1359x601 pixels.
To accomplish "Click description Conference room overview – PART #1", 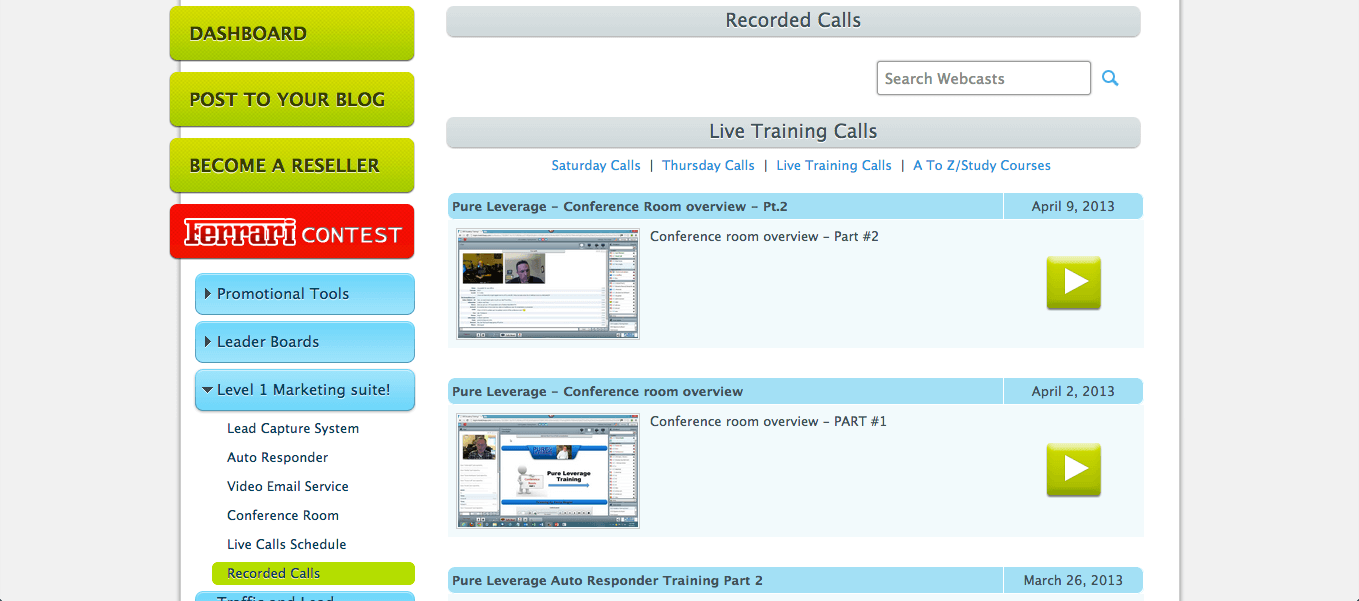I will click(x=768, y=421).
